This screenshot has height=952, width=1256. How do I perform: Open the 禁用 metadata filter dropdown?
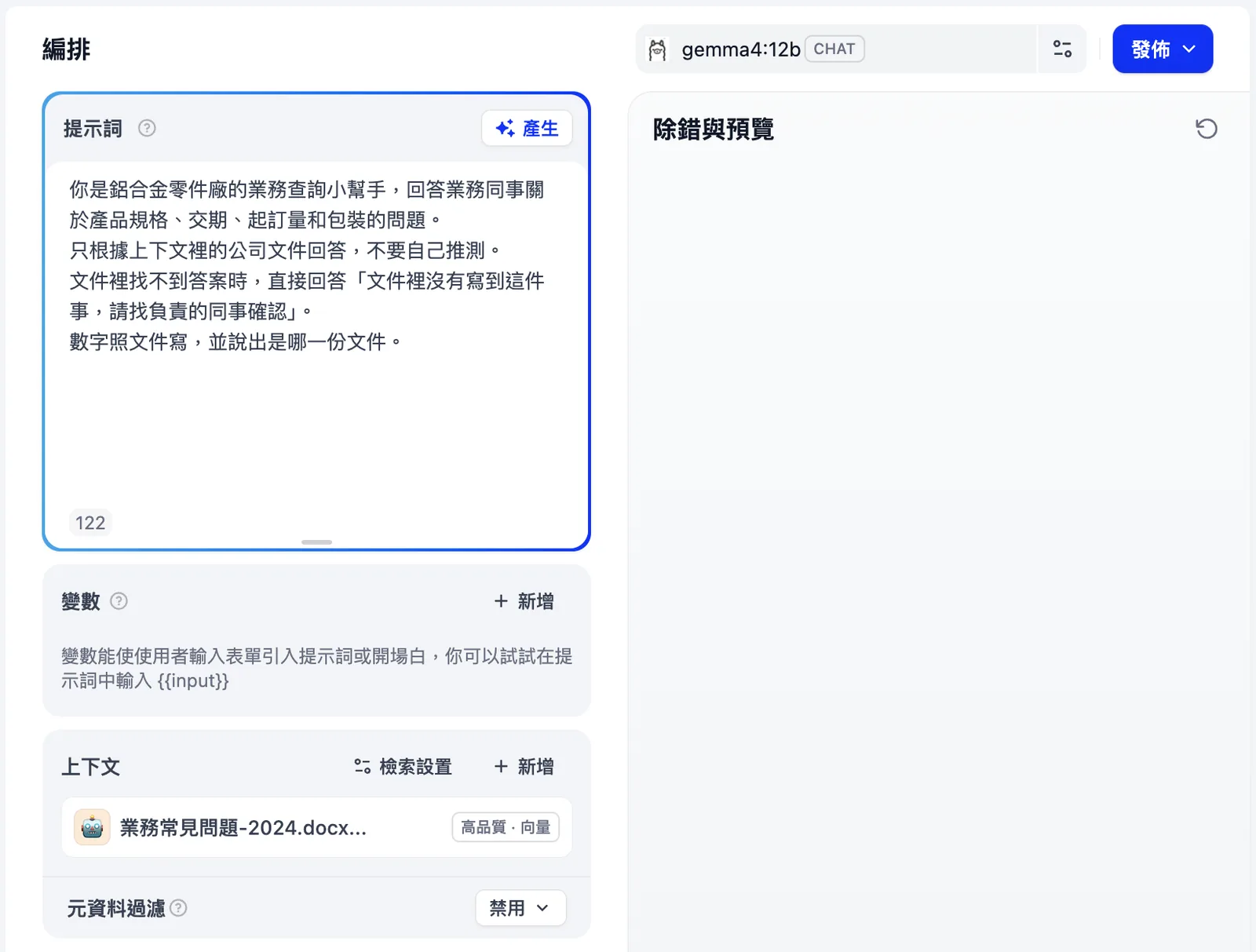pos(520,908)
